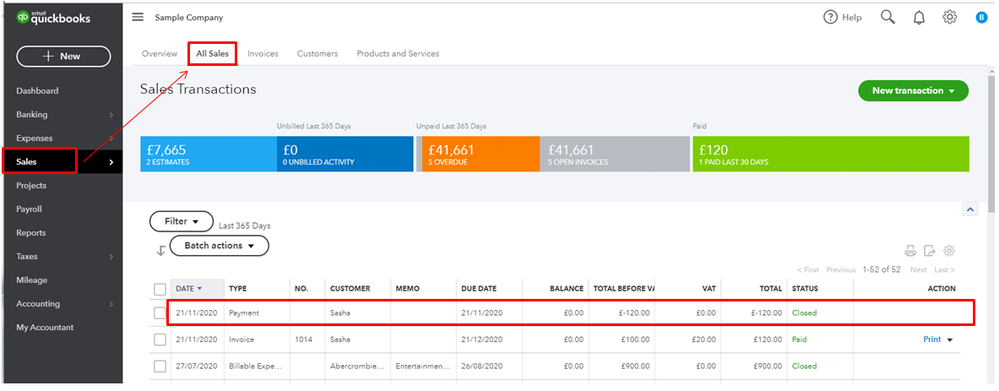Tick the checkbox for the Payment row
The width and height of the screenshot is (999, 391).
click(160, 313)
